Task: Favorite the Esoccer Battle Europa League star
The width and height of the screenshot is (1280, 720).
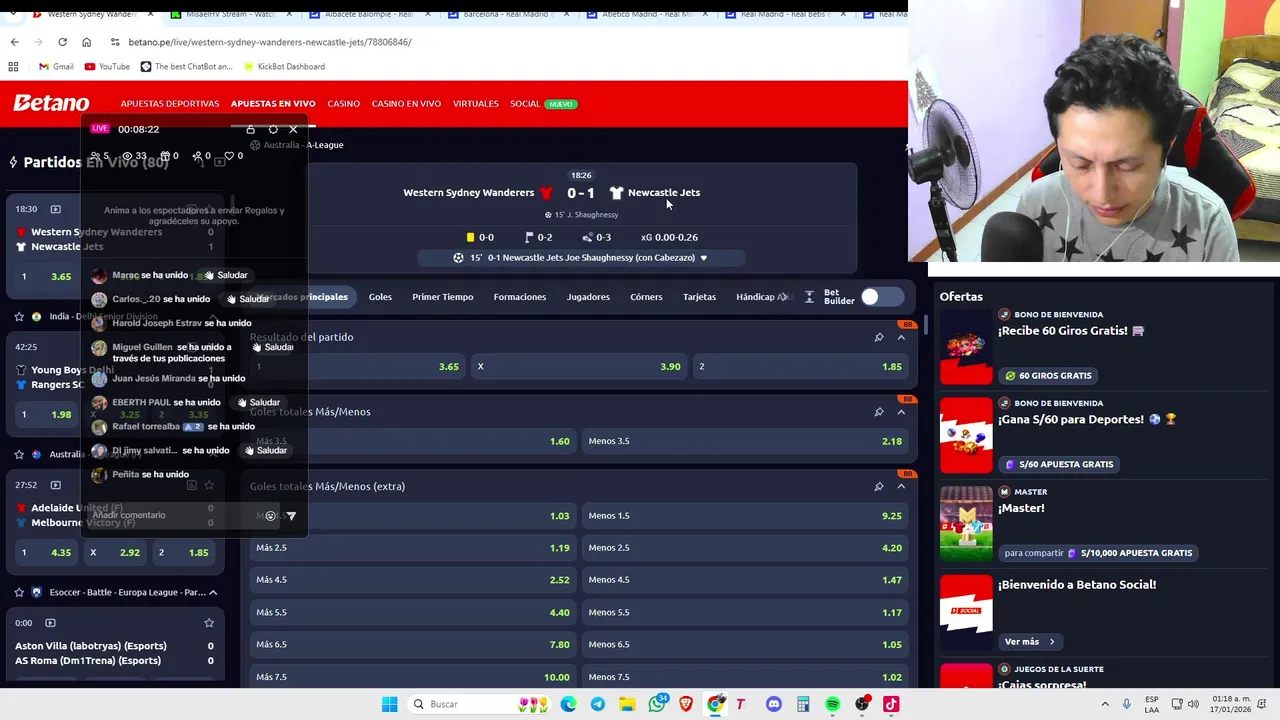Action: pyautogui.click(x=19, y=592)
